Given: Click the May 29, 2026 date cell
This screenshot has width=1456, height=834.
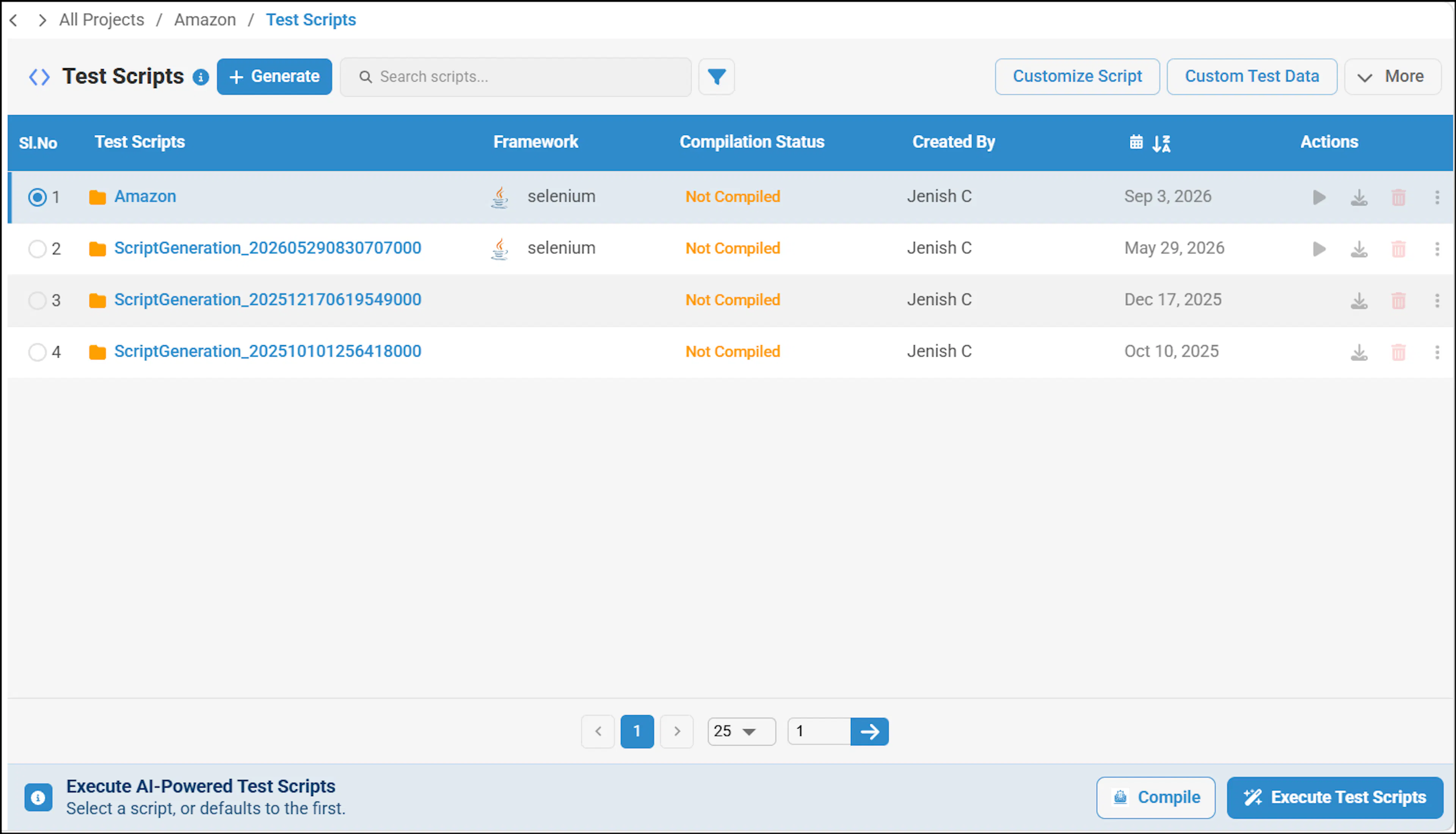Looking at the screenshot, I should click(x=1174, y=248).
